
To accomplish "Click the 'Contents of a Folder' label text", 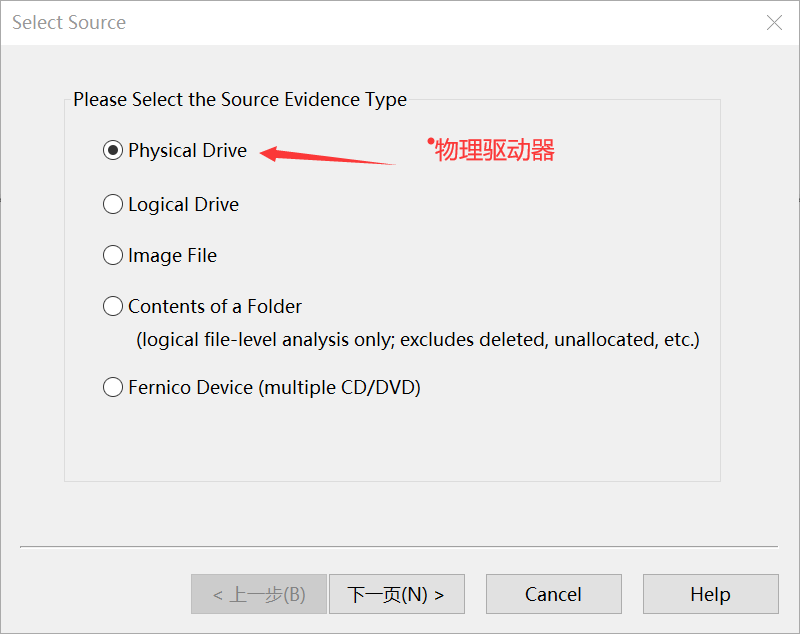I will 215,306.
